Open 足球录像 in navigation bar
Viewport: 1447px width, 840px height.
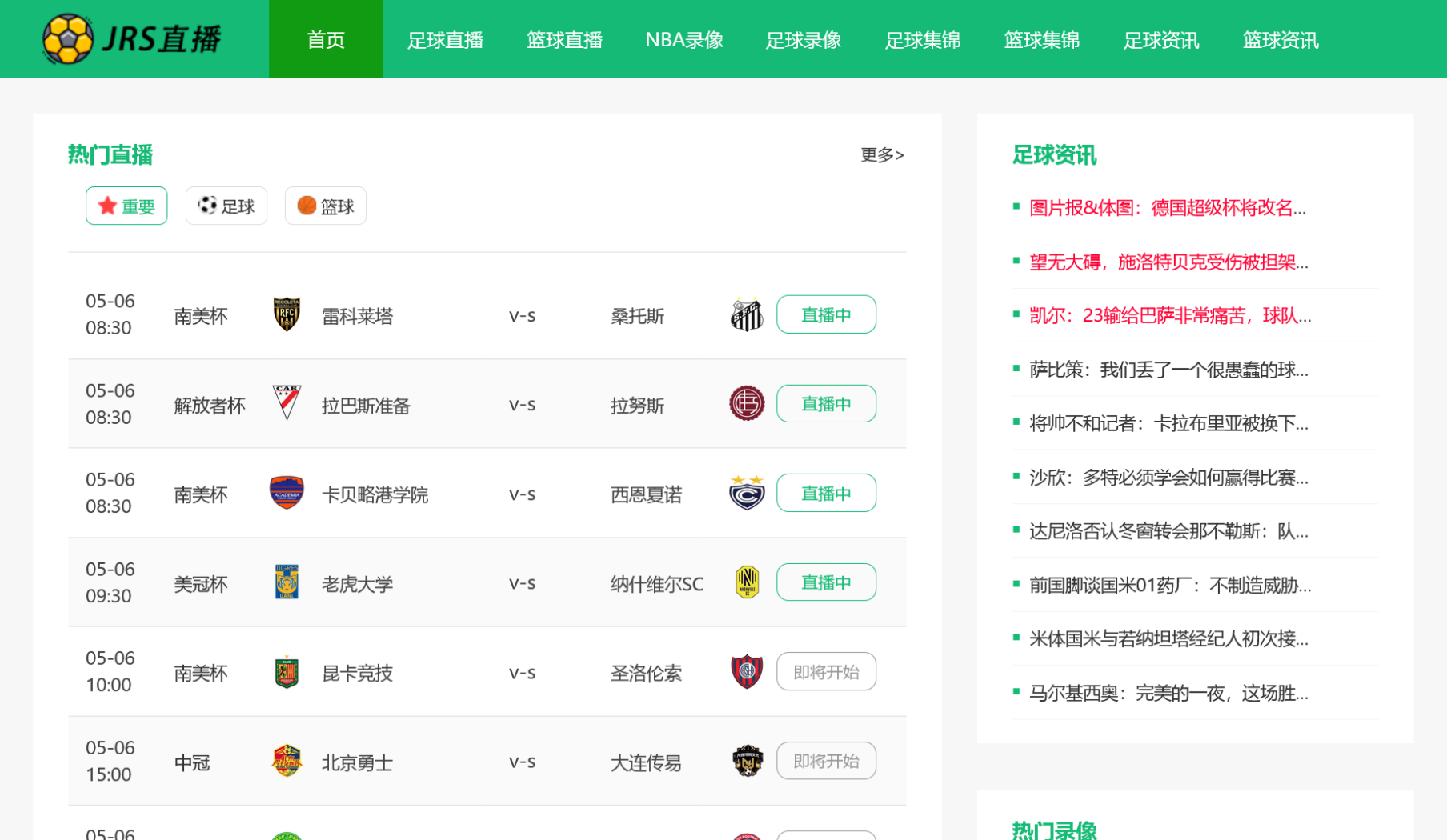tap(804, 39)
